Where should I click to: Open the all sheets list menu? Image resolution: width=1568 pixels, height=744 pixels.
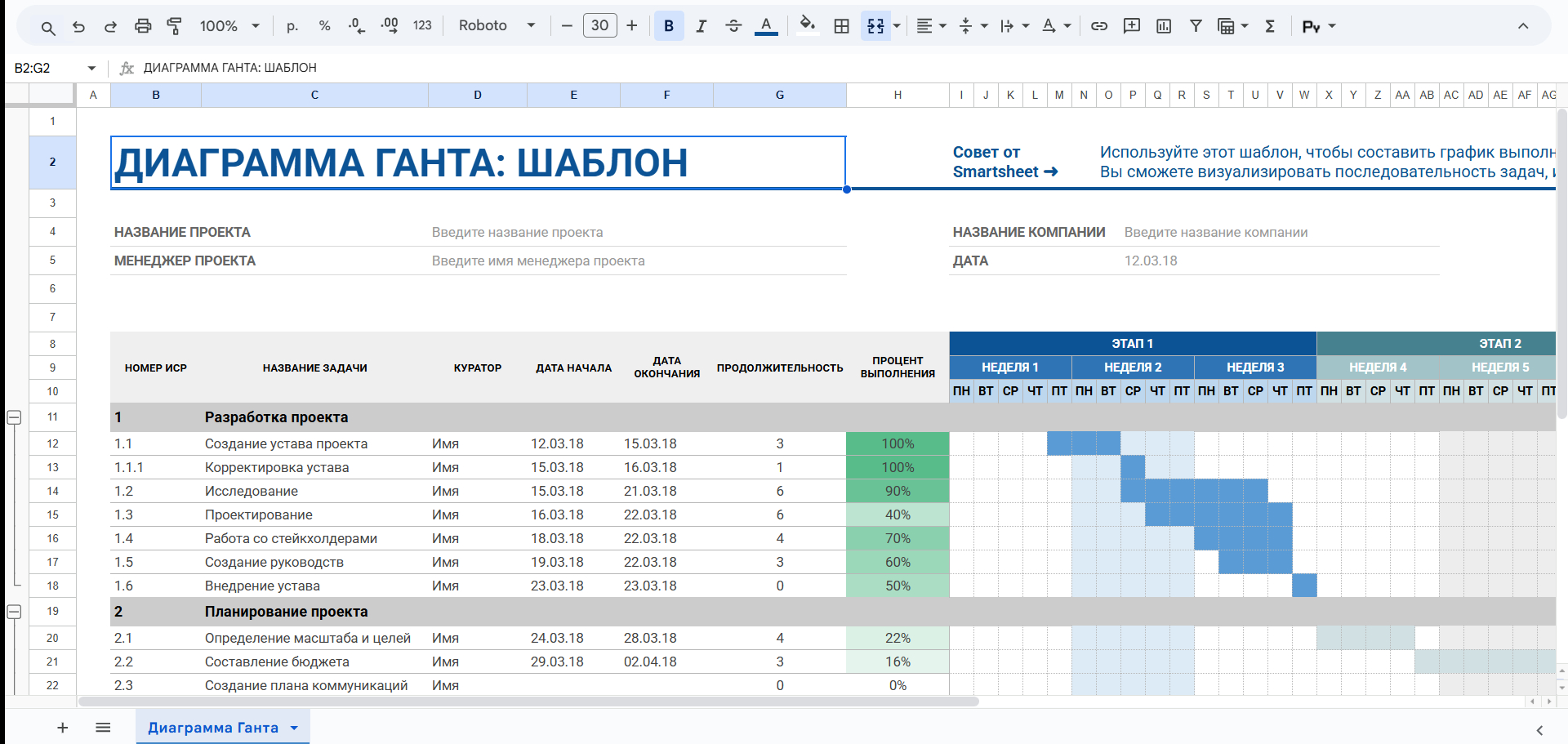click(x=103, y=728)
